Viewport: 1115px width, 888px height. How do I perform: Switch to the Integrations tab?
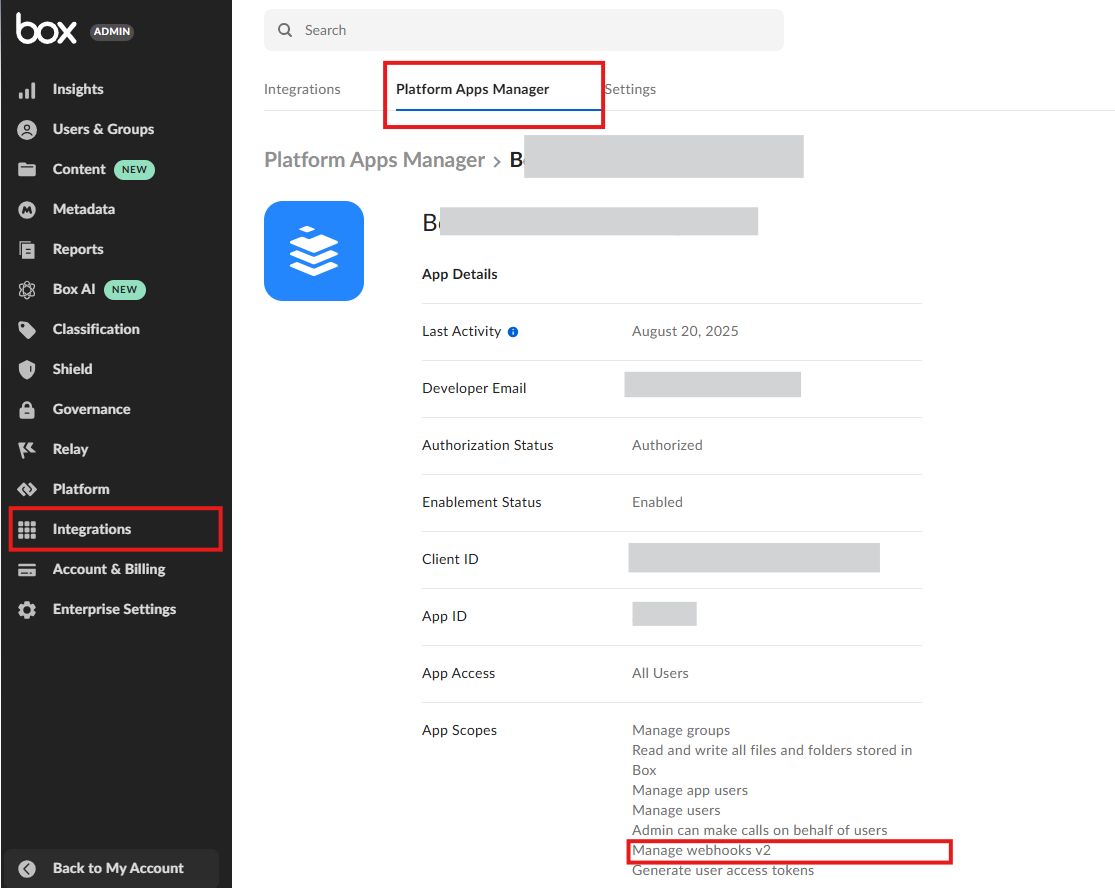coord(302,90)
